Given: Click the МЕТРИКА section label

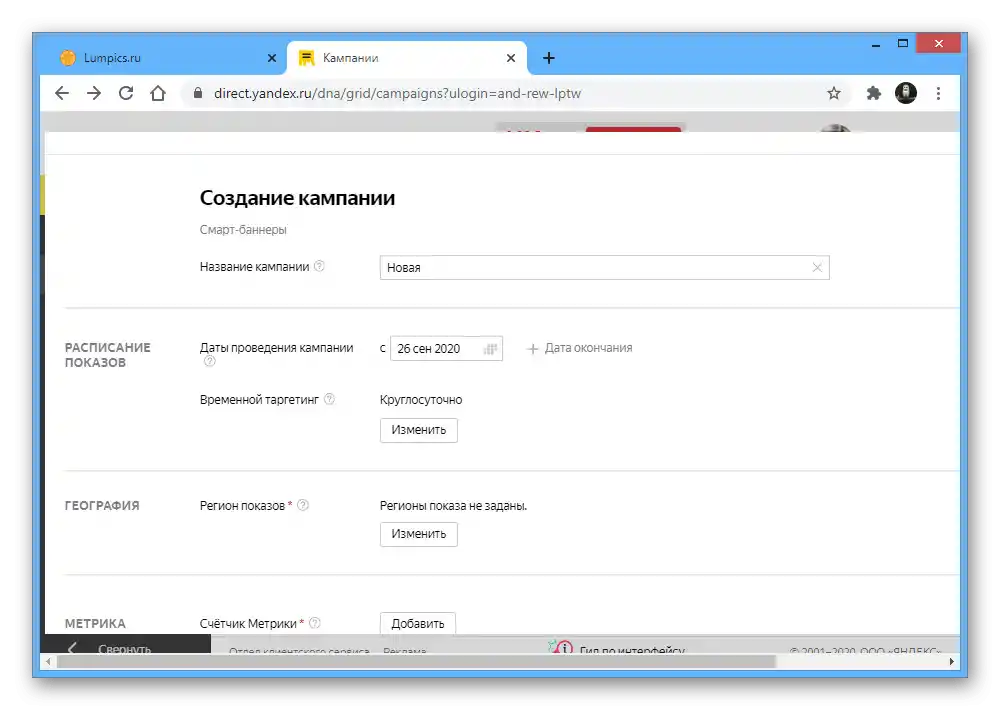Looking at the screenshot, I should 95,623.
